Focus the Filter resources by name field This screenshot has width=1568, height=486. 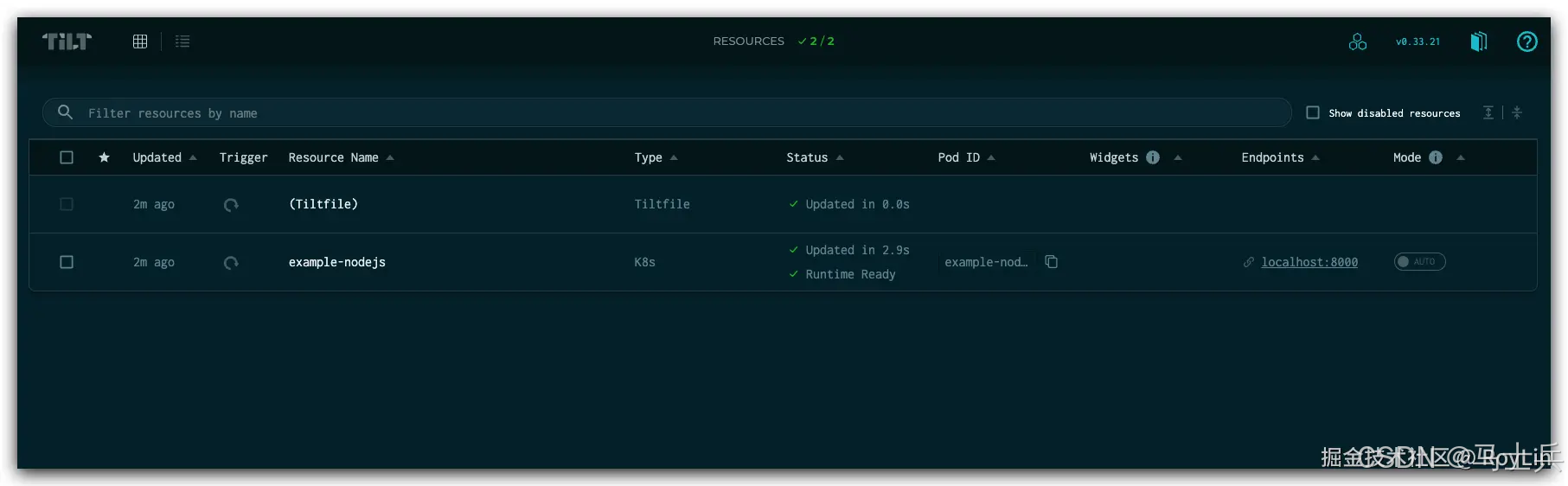pyautogui.click(x=667, y=112)
